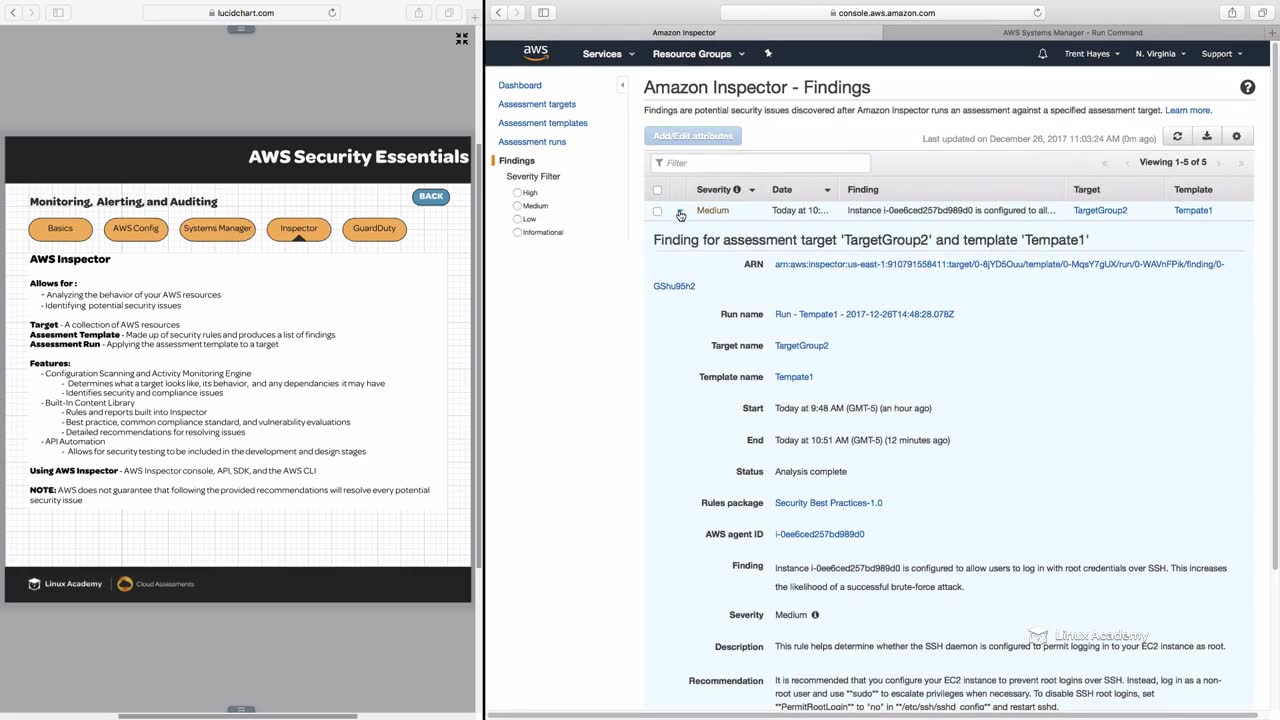Select Findings in the Inspector sidebar
Viewport: 1280px width, 720px height.
pyautogui.click(x=517, y=161)
